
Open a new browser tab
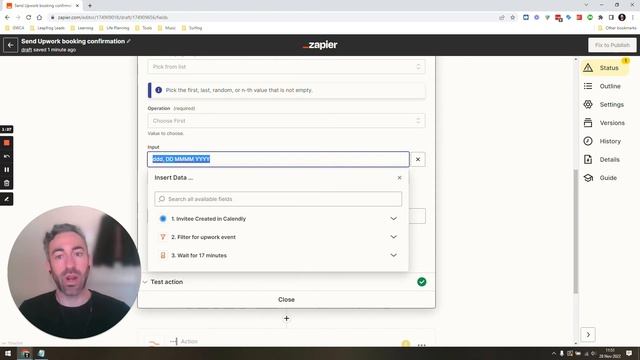click(x=90, y=5)
